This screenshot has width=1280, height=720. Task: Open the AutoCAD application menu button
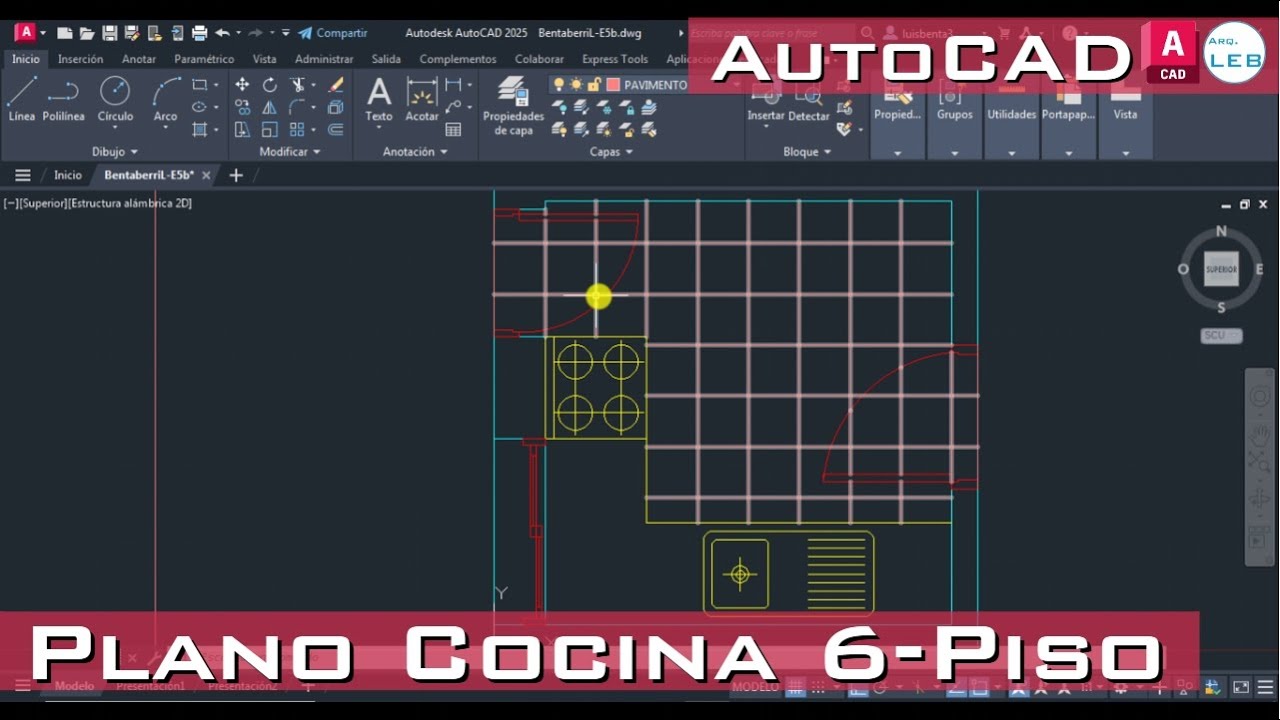coord(26,32)
